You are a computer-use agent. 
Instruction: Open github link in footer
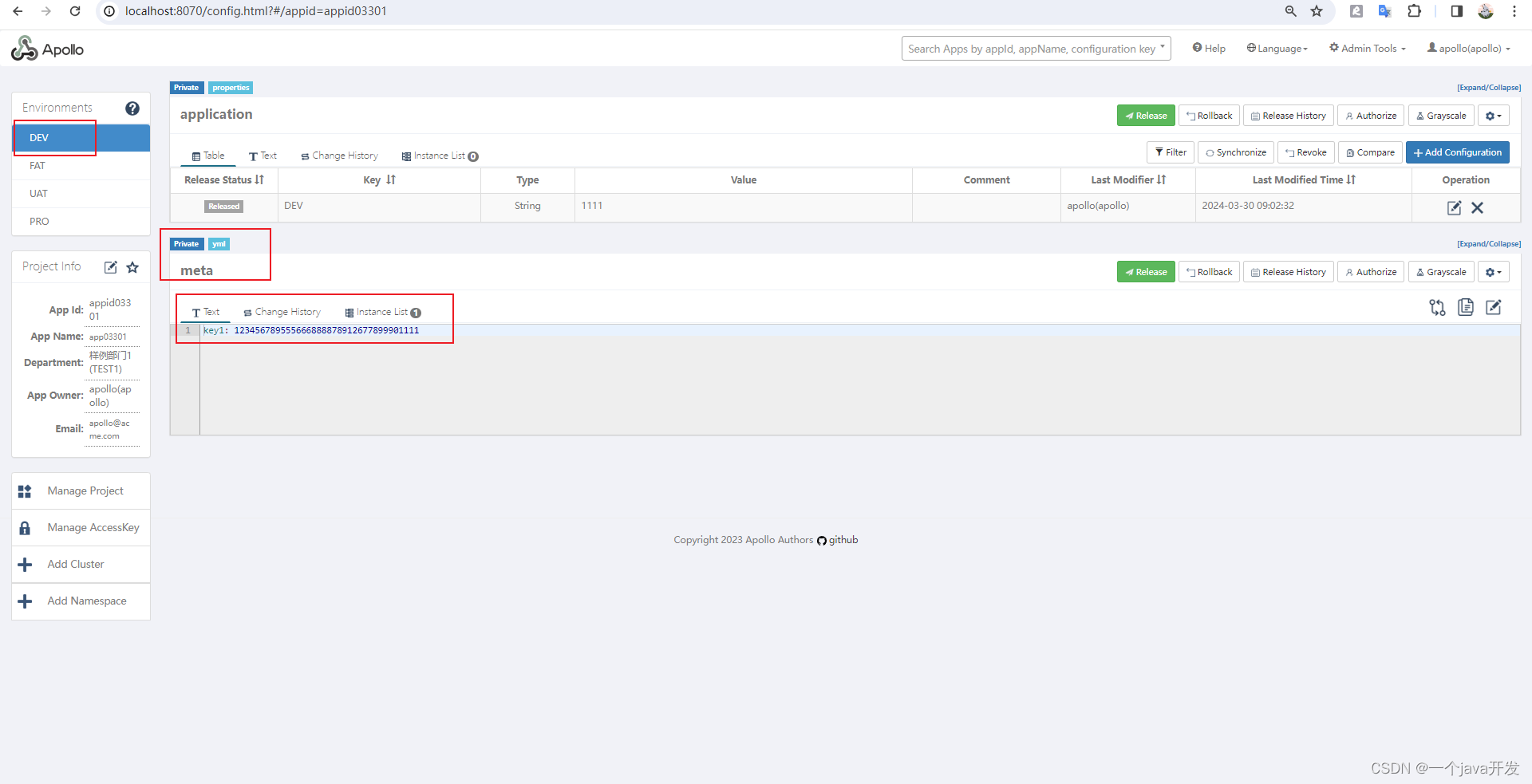[838, 540]
